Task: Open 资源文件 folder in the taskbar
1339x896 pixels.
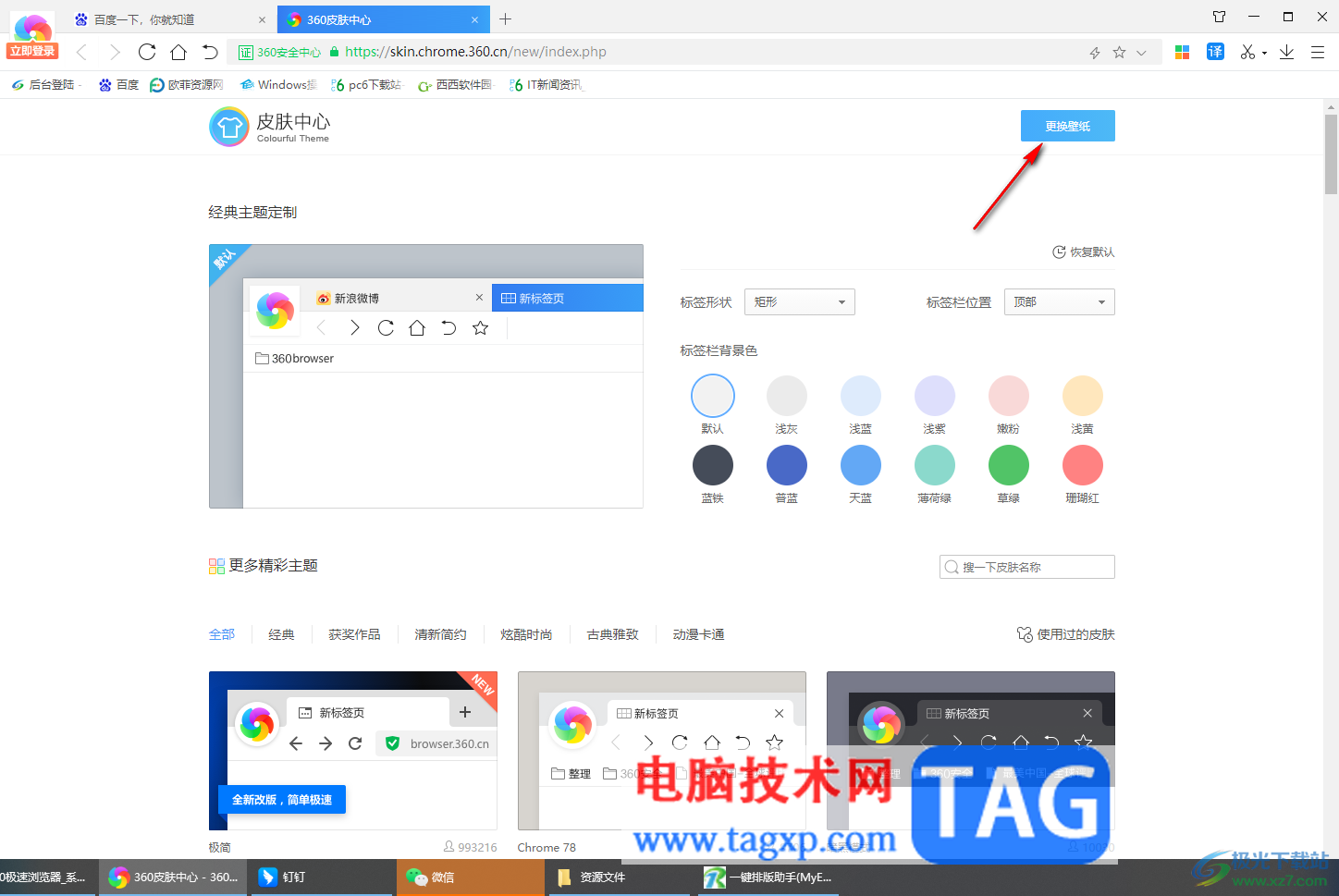Action: pos(619,878)
